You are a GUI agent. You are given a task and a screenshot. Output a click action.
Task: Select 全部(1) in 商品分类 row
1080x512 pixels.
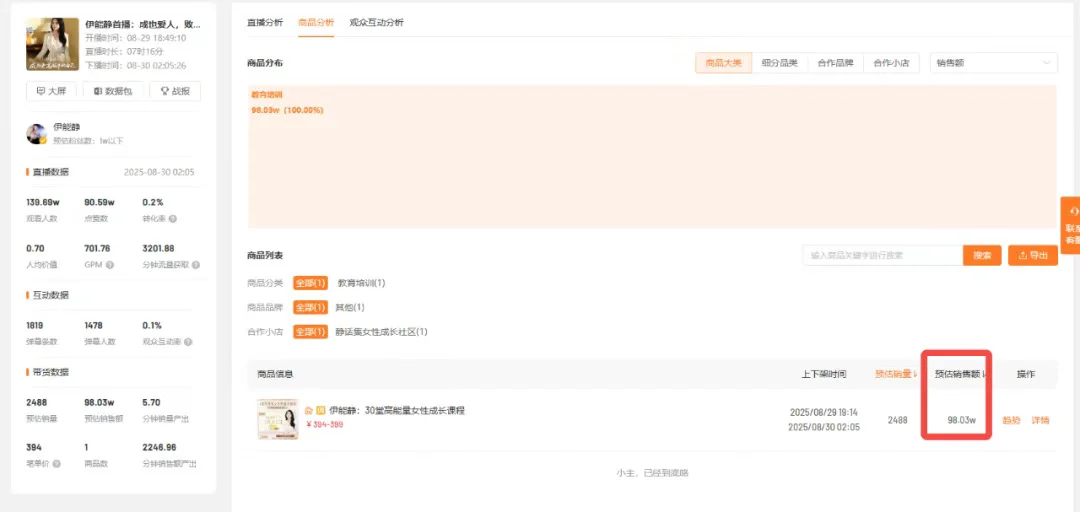[x=310, y=283]
